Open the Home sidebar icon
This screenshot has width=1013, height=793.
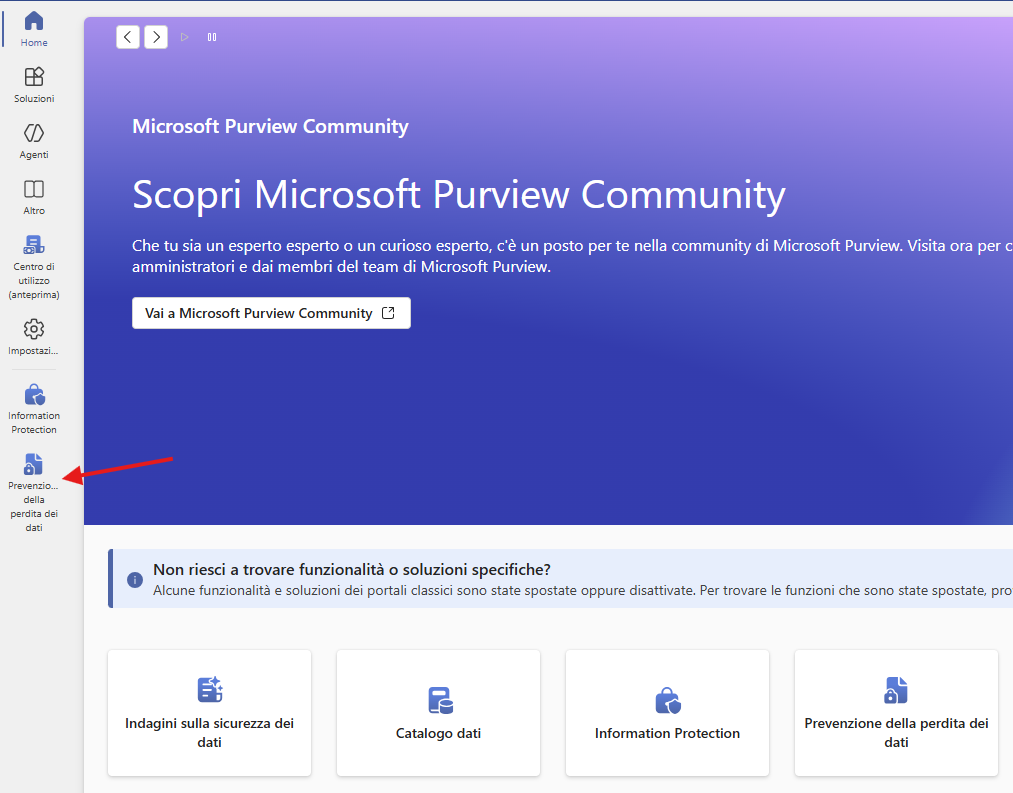point(34,29)
